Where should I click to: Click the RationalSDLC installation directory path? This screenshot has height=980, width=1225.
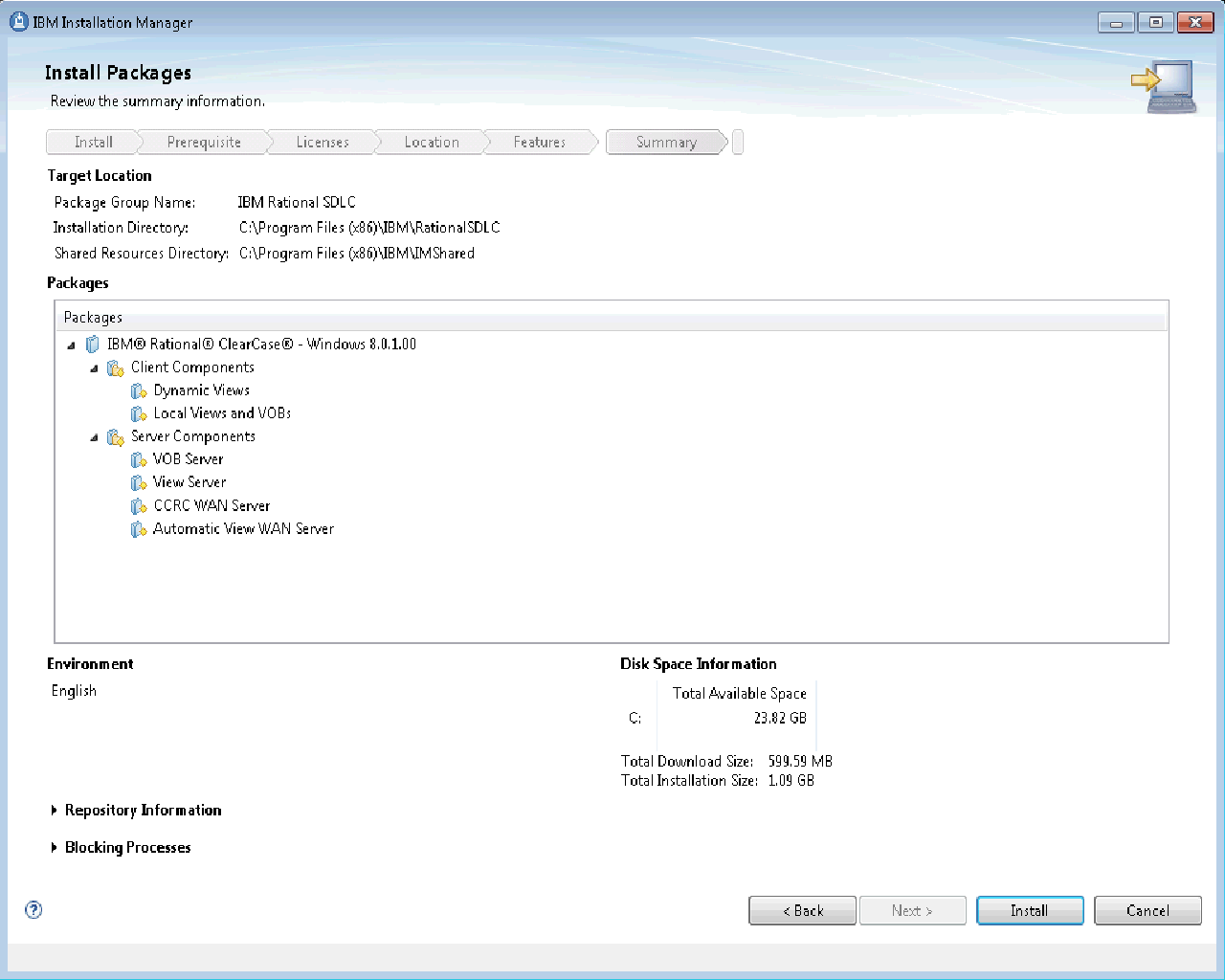[369, 228]
